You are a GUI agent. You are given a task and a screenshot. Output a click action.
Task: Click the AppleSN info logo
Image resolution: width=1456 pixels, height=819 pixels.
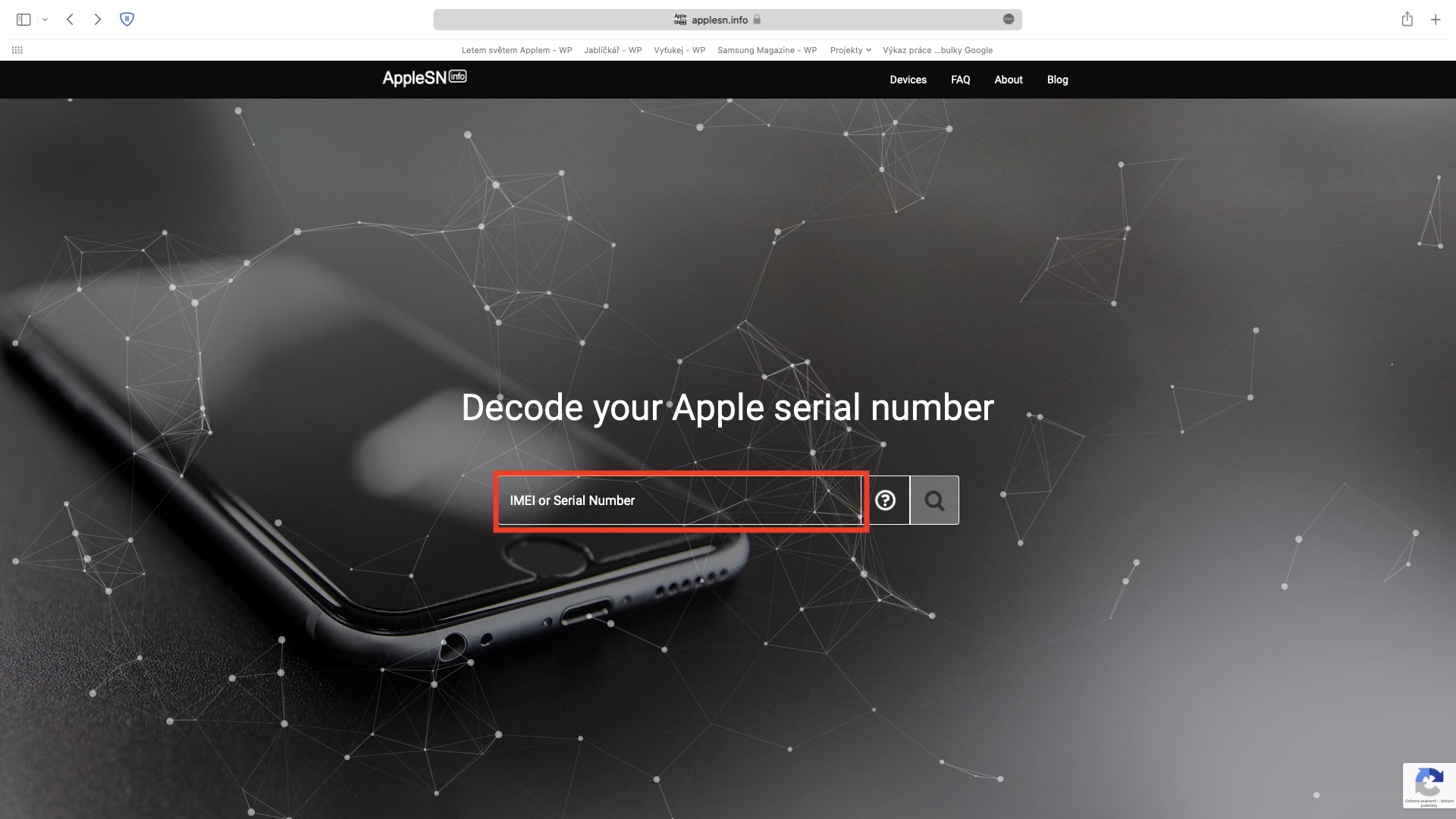pyautogui.click(x=425, y=77)
